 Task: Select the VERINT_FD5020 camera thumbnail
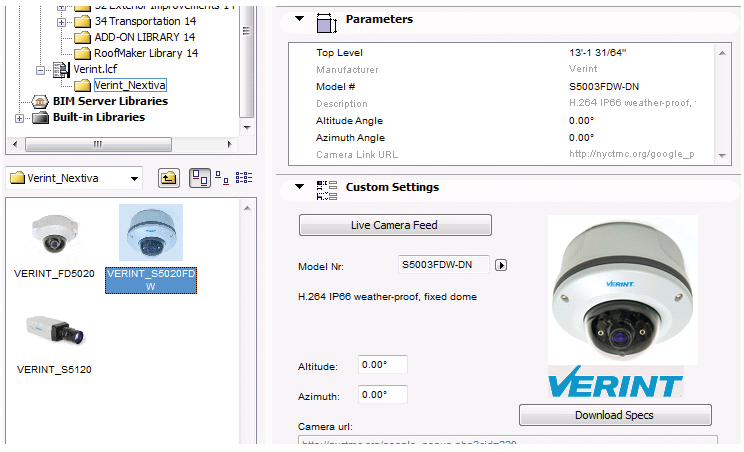55,233
